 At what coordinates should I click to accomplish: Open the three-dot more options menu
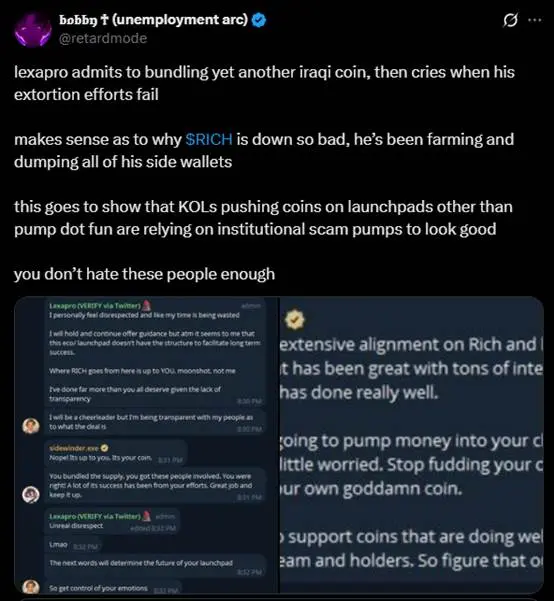tap(535, 20)
